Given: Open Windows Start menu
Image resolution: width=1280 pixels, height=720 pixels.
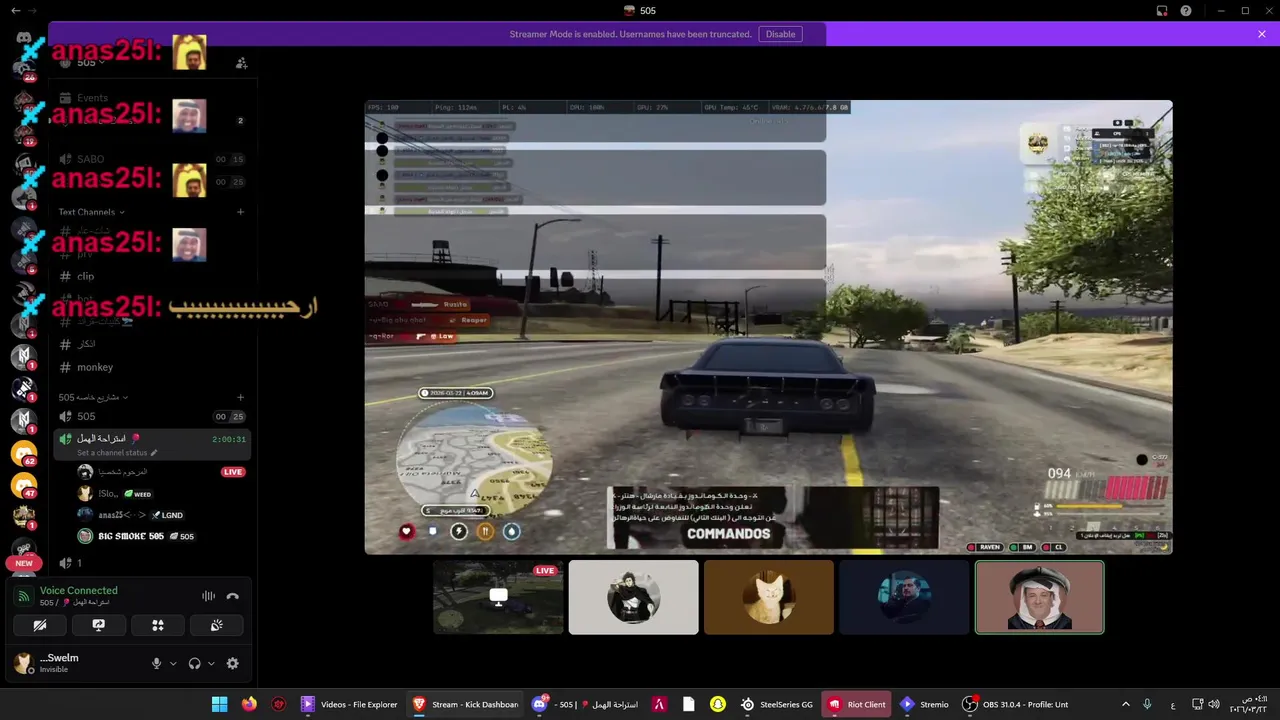Looking at the screenshot, I should pyautogui.click(x=219, y=704).
